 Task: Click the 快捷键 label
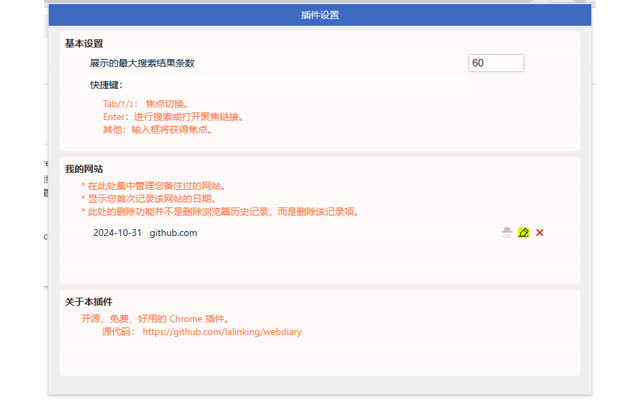click(x=106, y=85)
